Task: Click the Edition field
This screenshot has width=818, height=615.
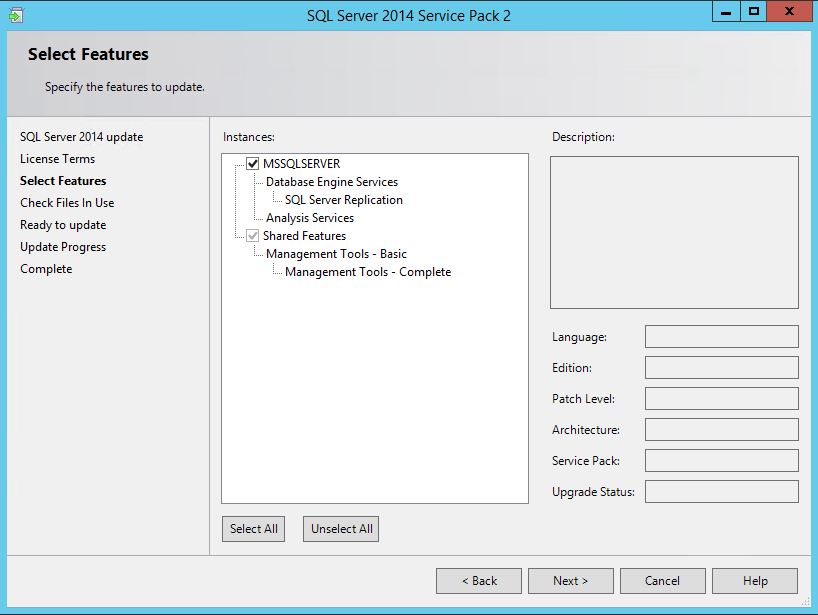Action: click(x=721, y=368)
